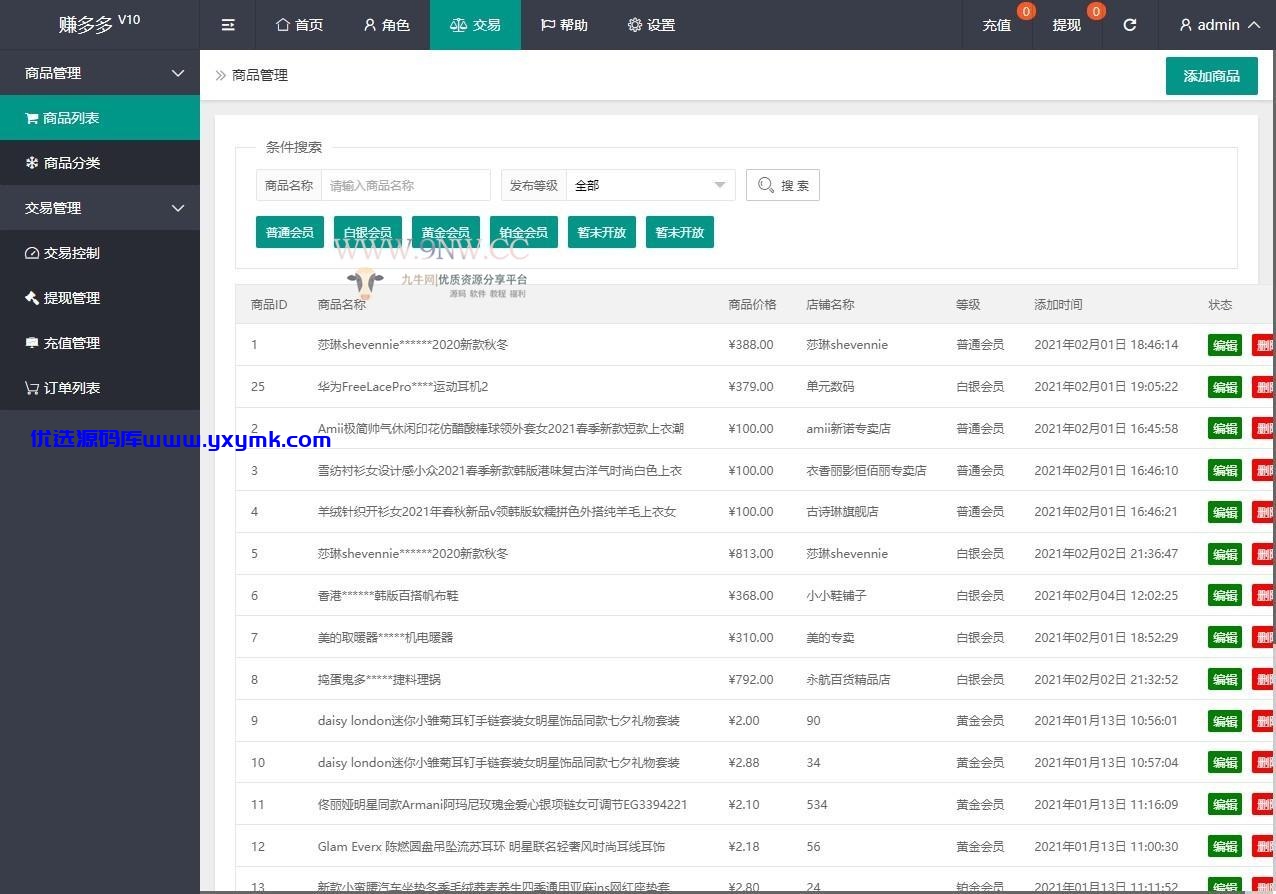Open 充值 recharge notifications
The width and height of the screenshot is (1276, 894).
click(x=997, y=25)
